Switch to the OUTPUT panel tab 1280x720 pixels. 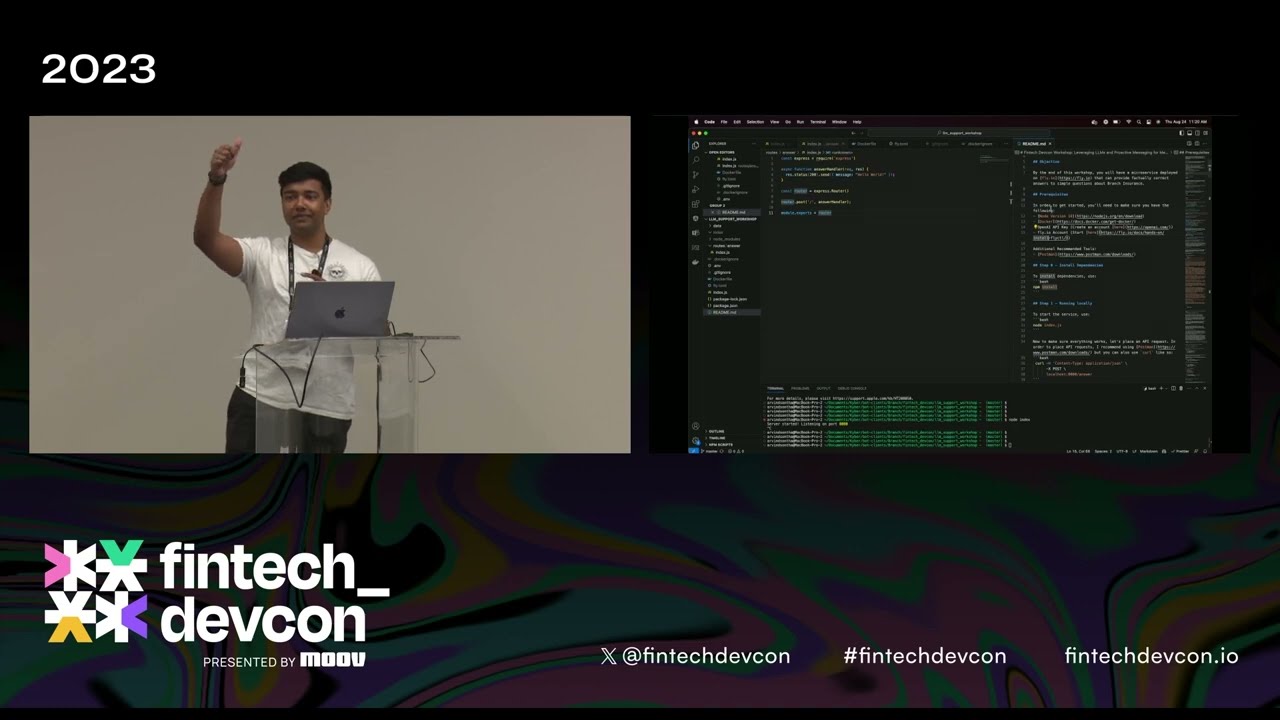pyautogui.click(x=824, y=388)
